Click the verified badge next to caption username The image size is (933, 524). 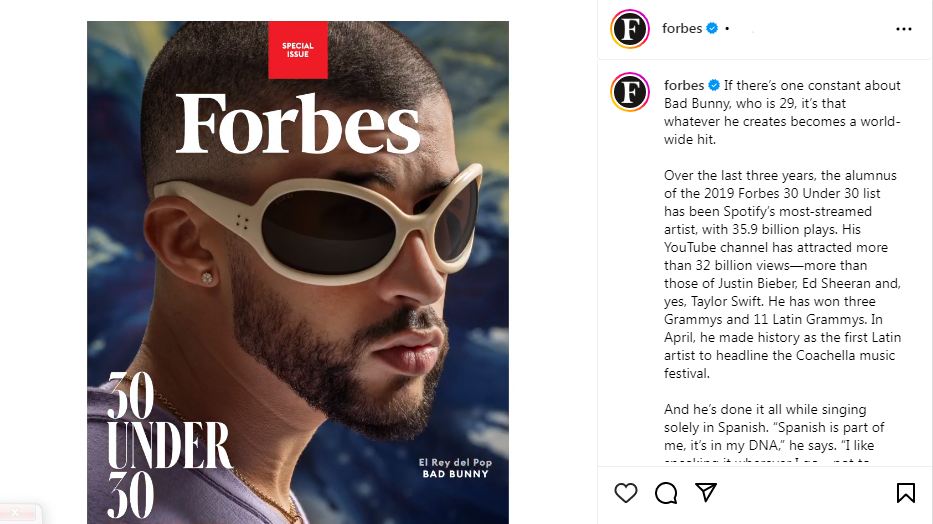[x=714, y=85]
